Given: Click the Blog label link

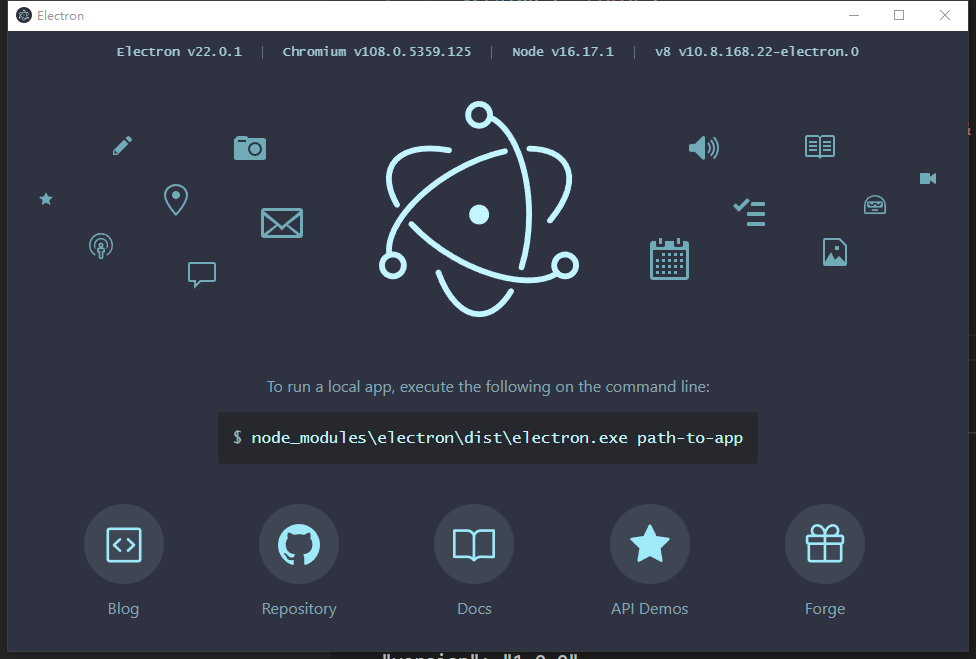Looking at the screenshot, I should tap(123, 609).
